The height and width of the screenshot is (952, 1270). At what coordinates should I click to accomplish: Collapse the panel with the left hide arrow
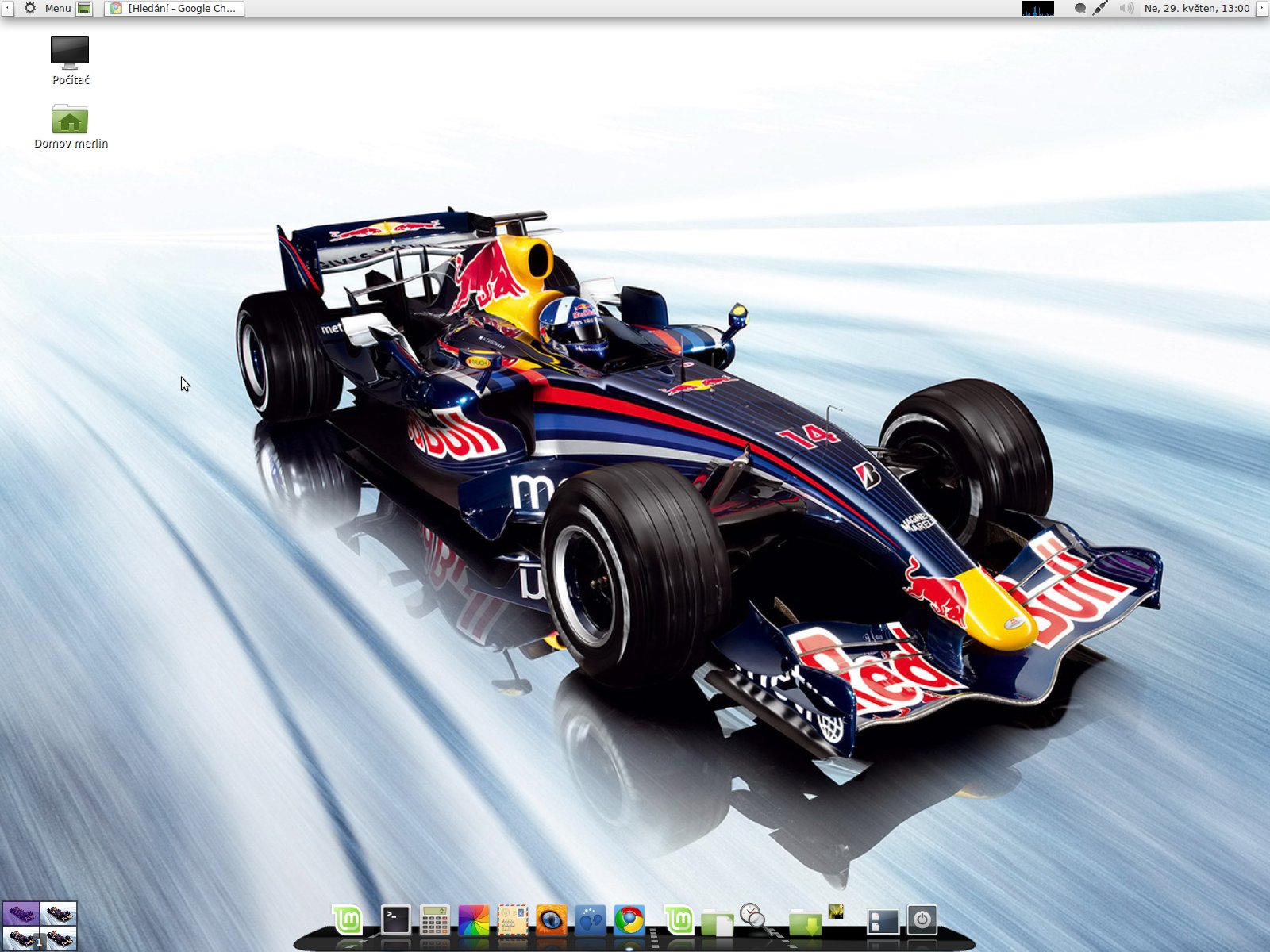click(x=7, y=8)
